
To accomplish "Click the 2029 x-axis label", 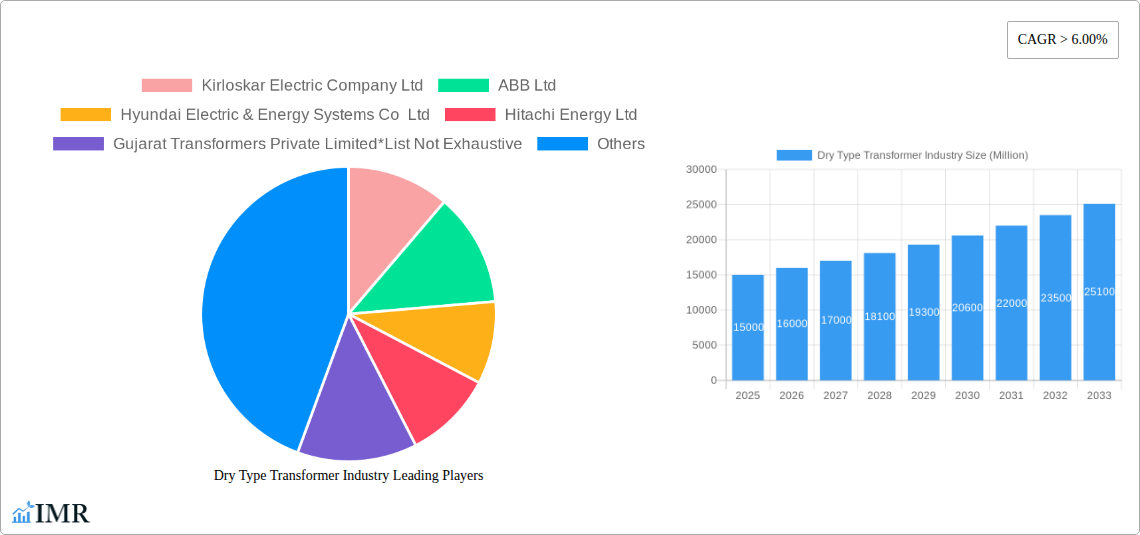I will [x=923, y=395].
